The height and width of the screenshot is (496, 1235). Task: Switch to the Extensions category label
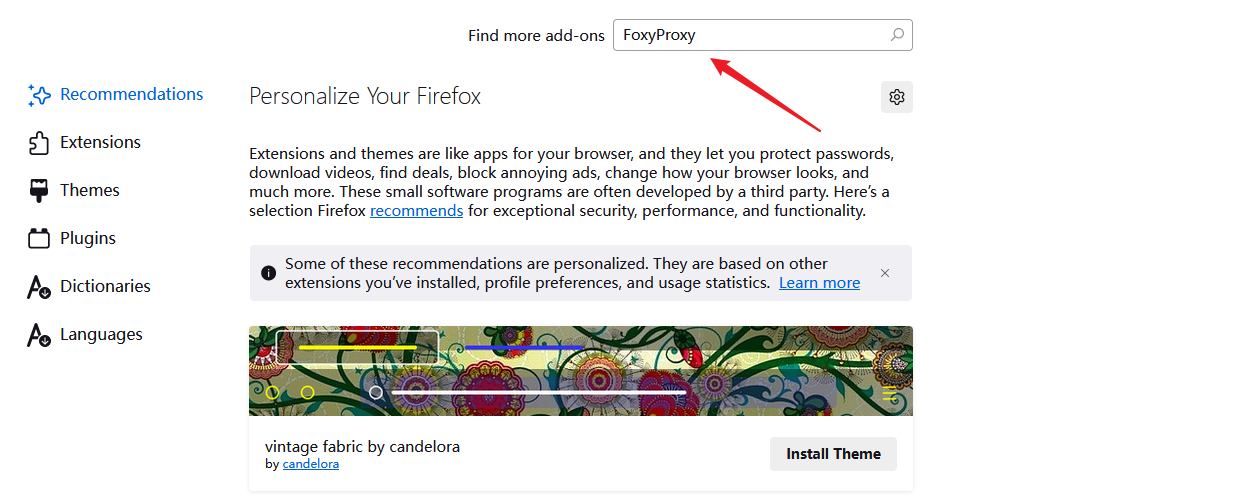100,142
